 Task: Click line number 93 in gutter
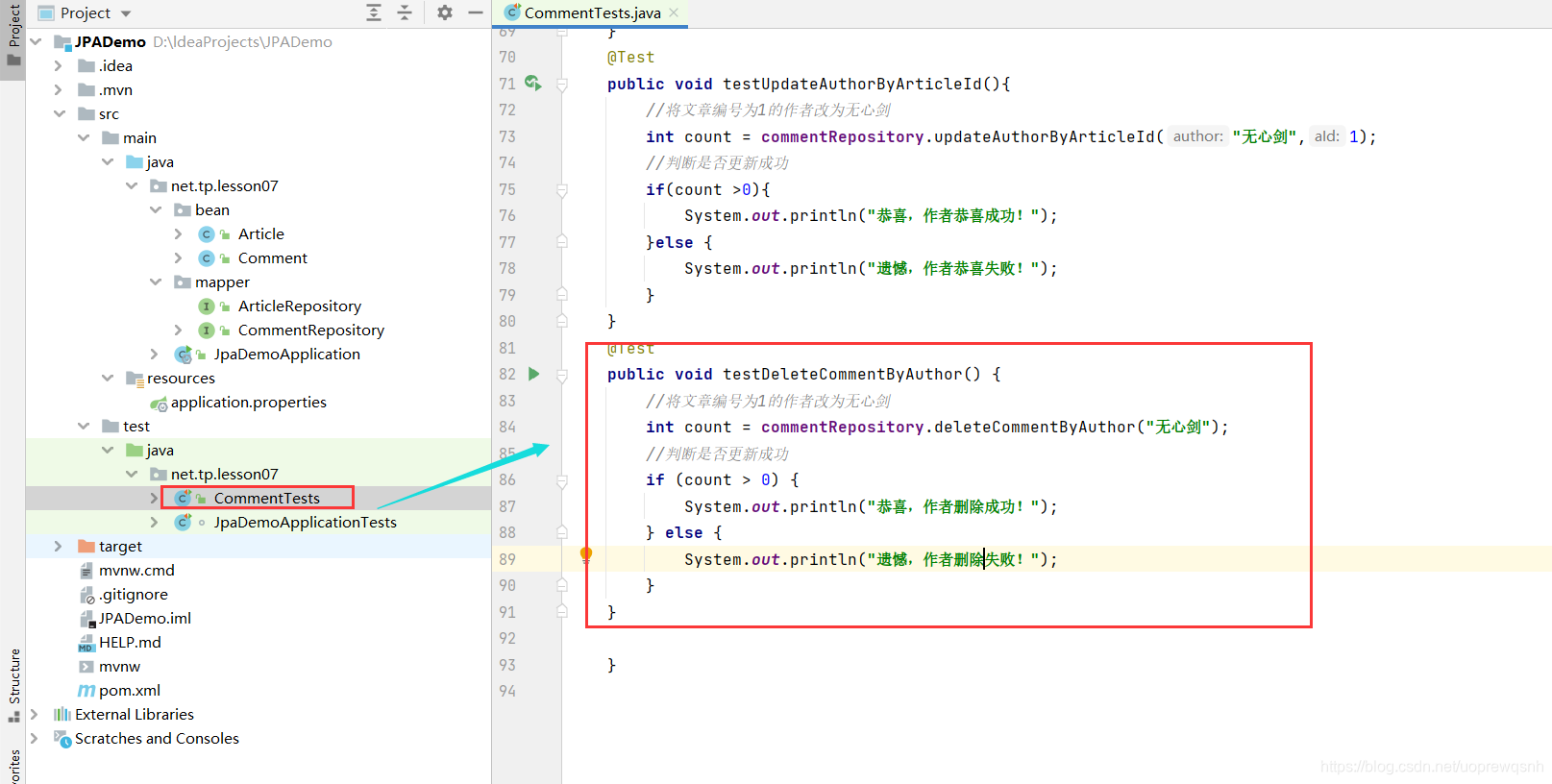(507, 665)
